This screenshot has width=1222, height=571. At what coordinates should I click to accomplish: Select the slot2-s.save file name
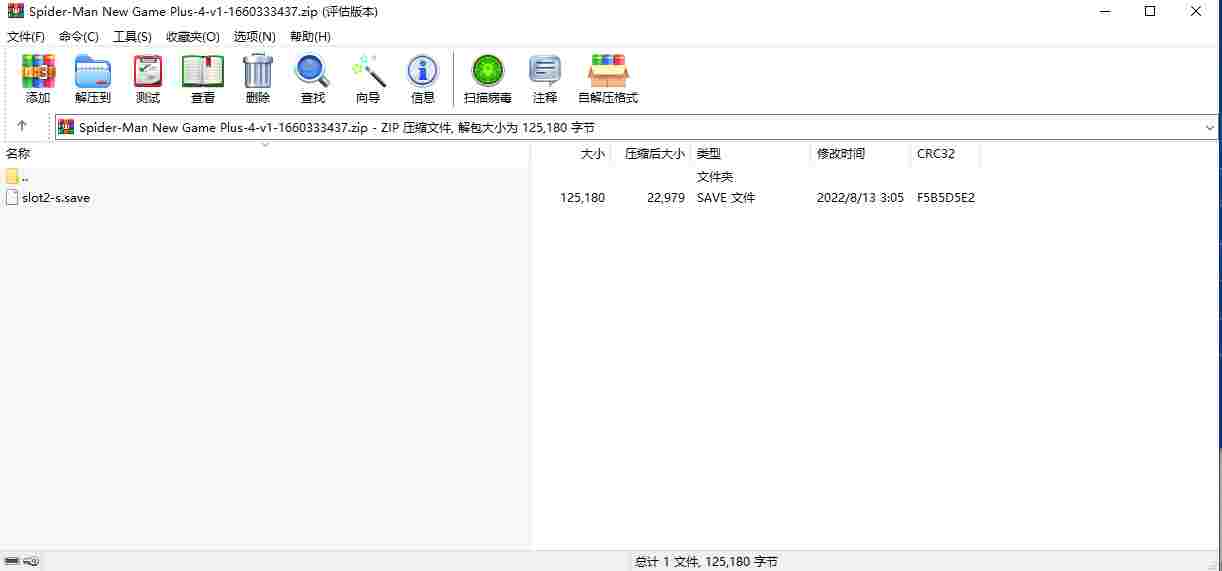[x=56, y=198]
